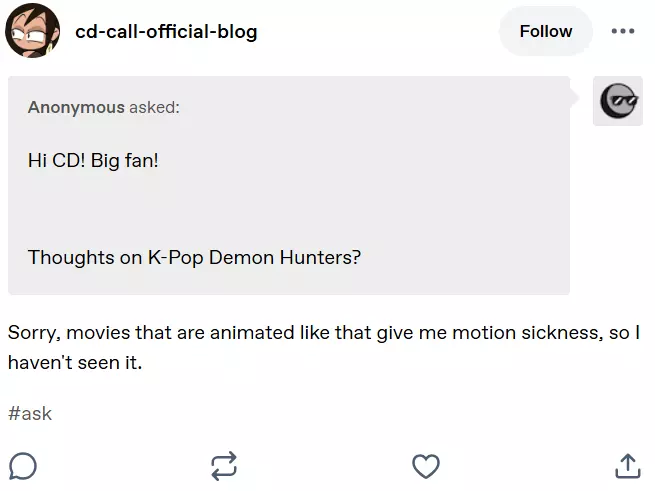Image resolution: width=655 pixels, height=491 pixels.
Task: Click the 'Hi CD! Big fan!' line
Action: (93, 160)
